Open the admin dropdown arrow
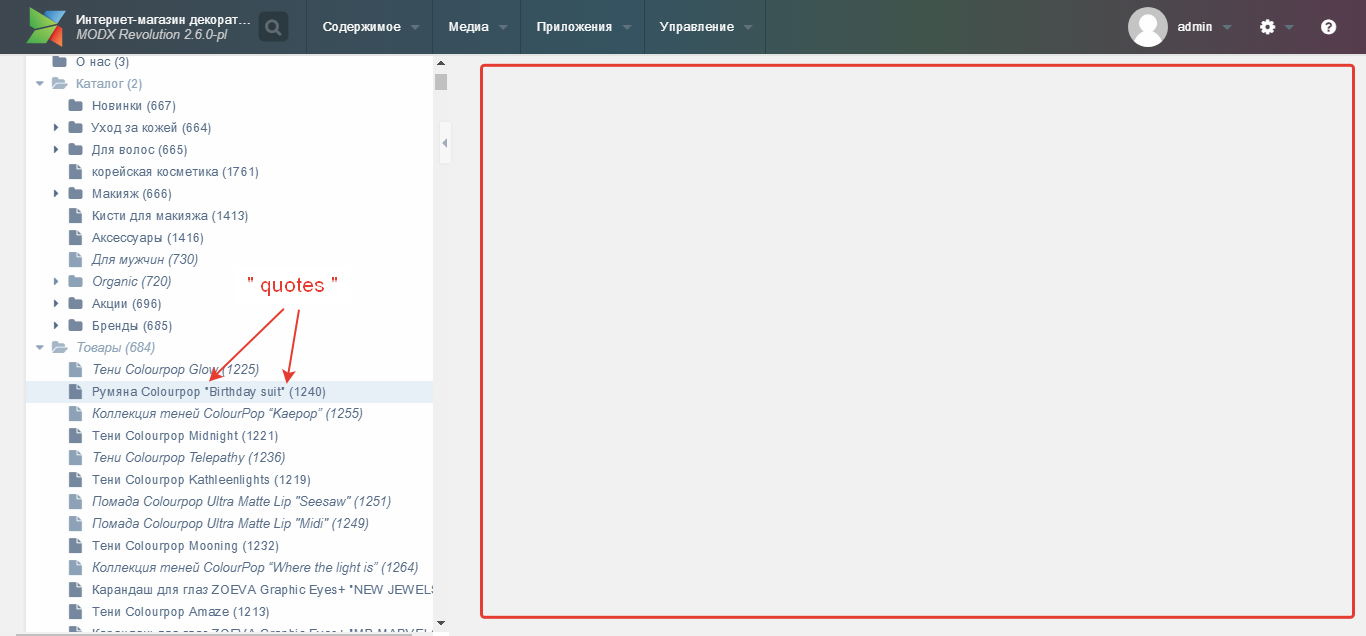 click(x=1227, y=28)
